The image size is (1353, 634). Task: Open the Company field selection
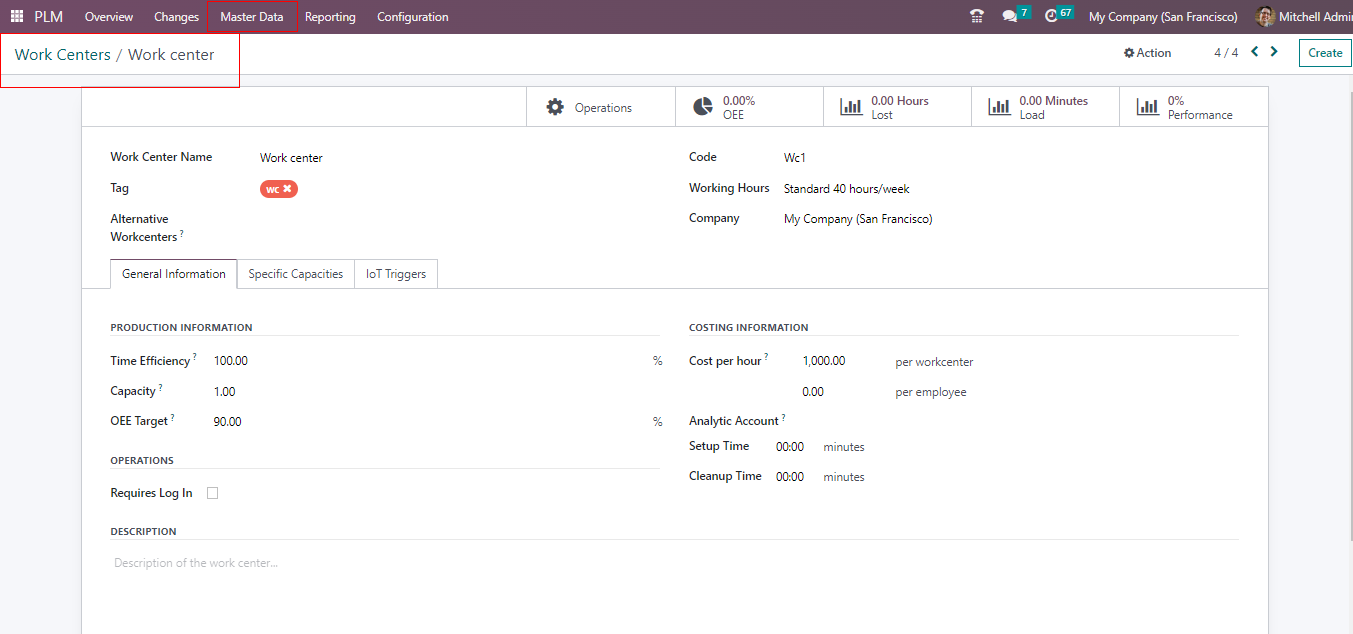coord(858,219)
